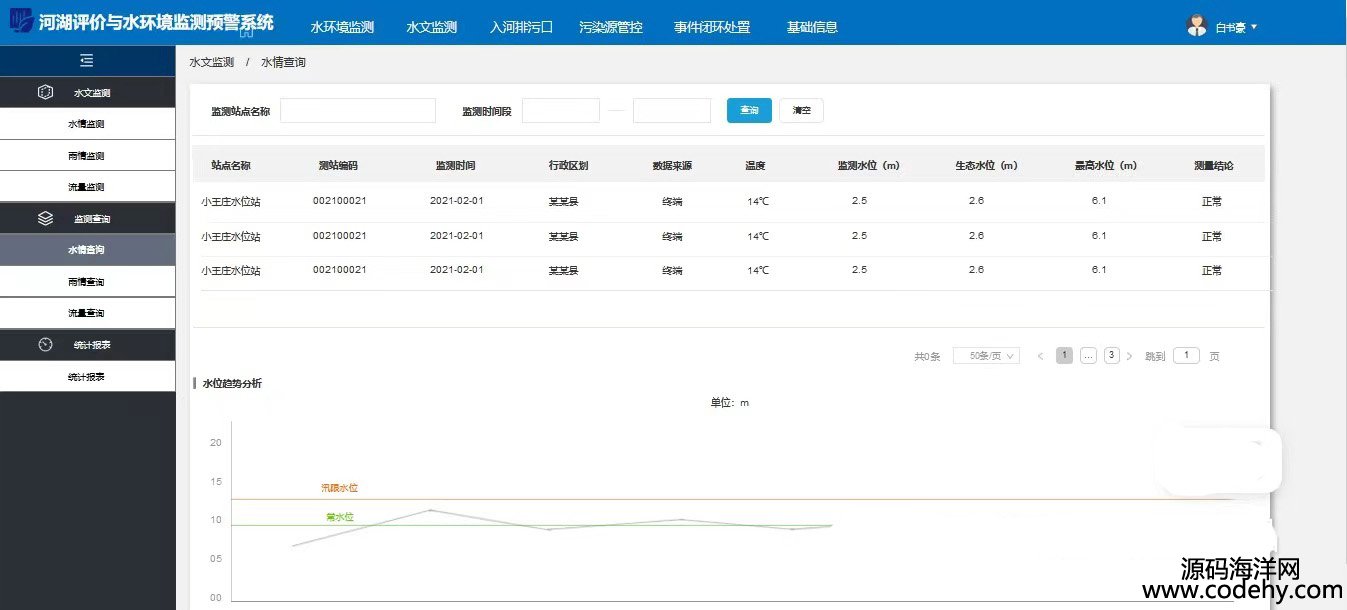Select 雨情查询 in the sidebar

pos(87,282)
